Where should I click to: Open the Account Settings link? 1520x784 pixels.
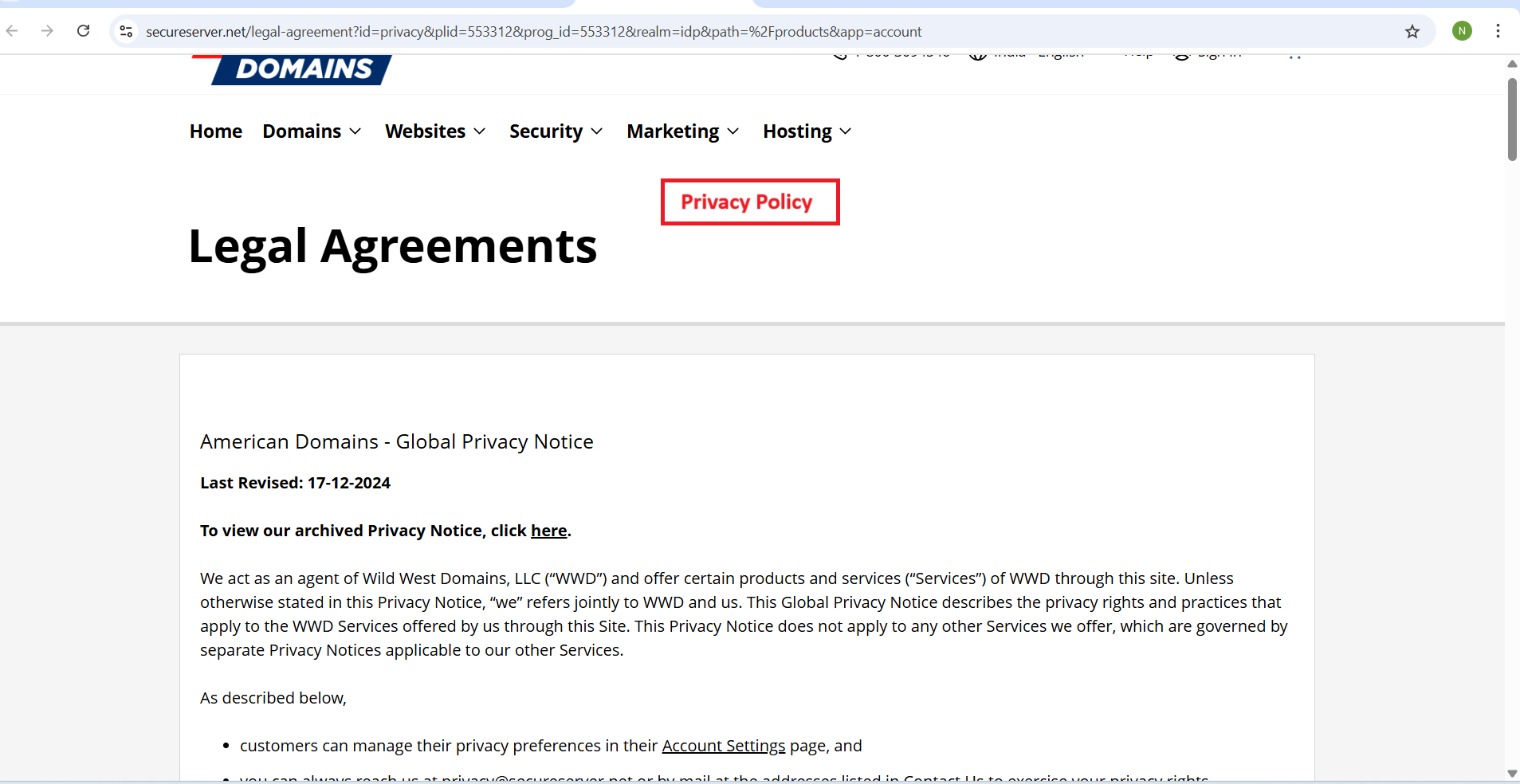(723, 746)
